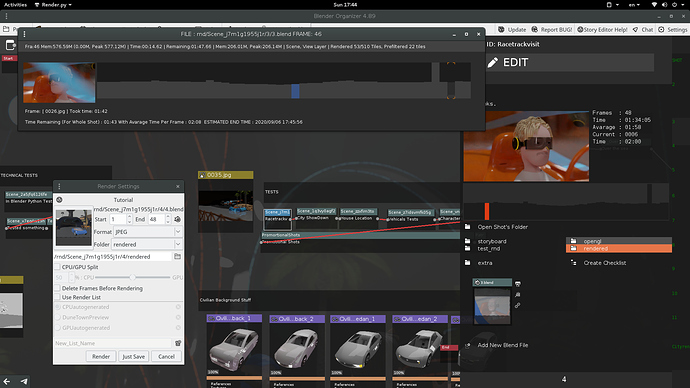Select the Qvil...edan_2 car asset
The image size is (690, 388).
(420, 318)
